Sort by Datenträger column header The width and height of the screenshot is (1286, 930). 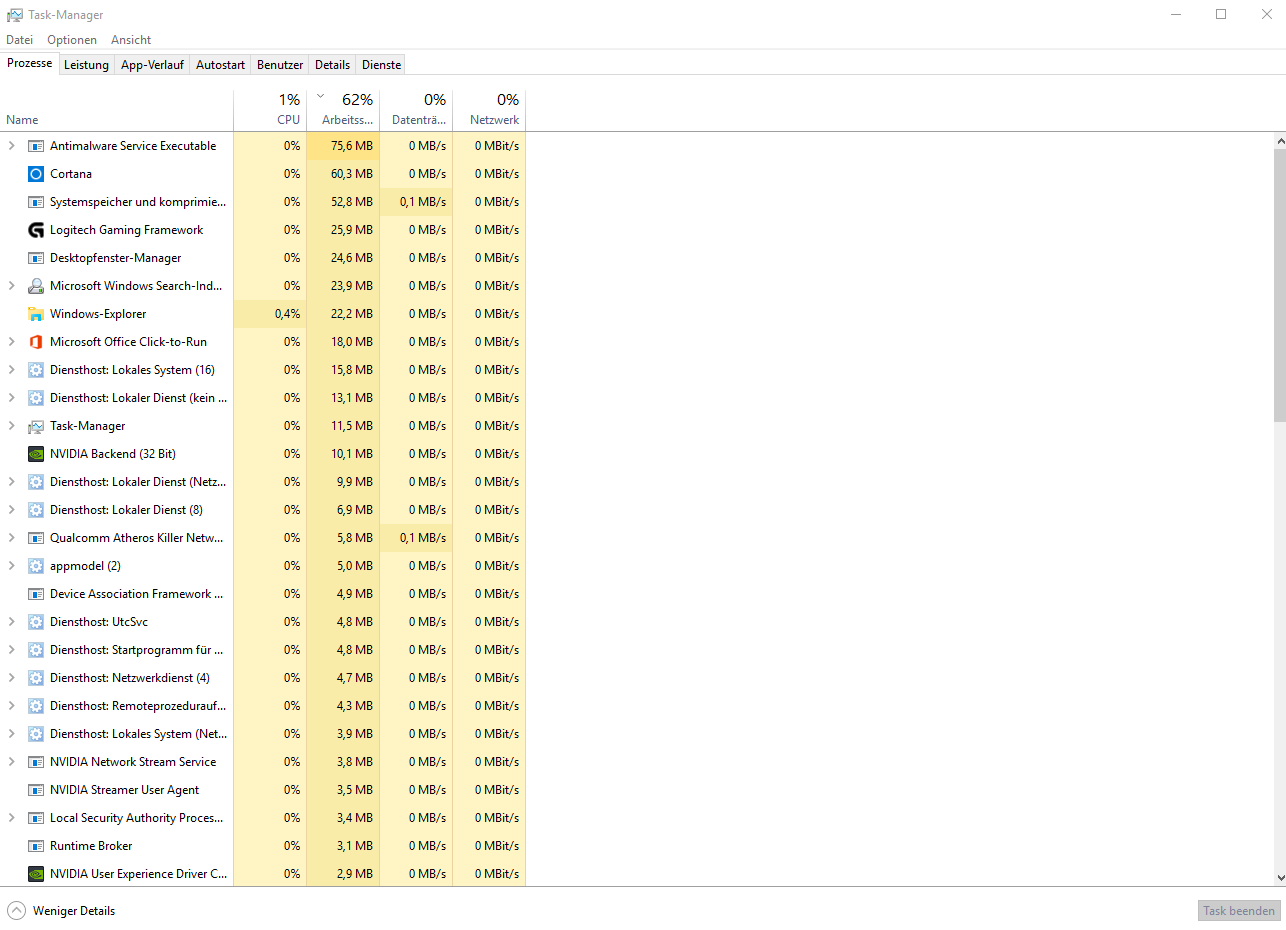(x=416, y=110)
